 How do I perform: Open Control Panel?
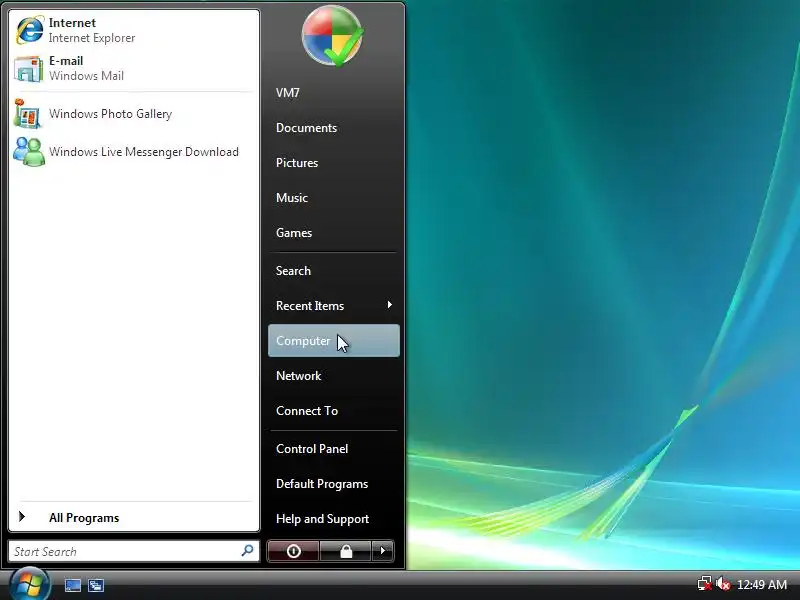click(x=334, y=449)
